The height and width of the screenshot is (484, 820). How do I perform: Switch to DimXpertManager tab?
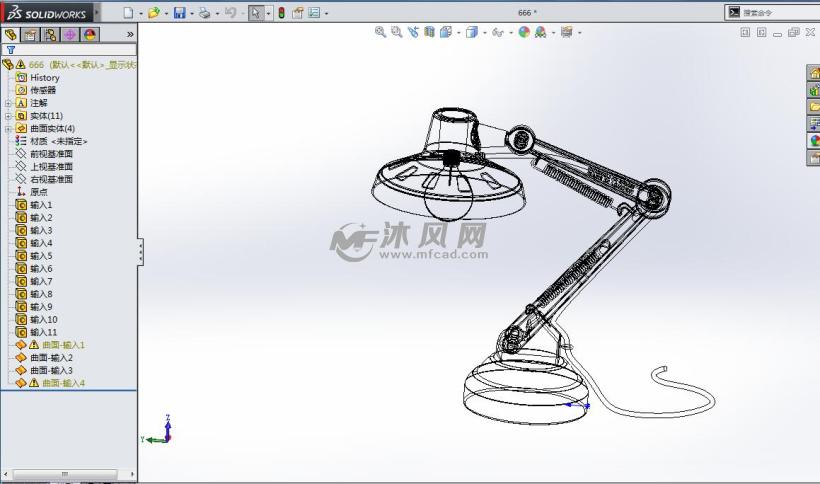pyautogui.click(x=70, y=34)
